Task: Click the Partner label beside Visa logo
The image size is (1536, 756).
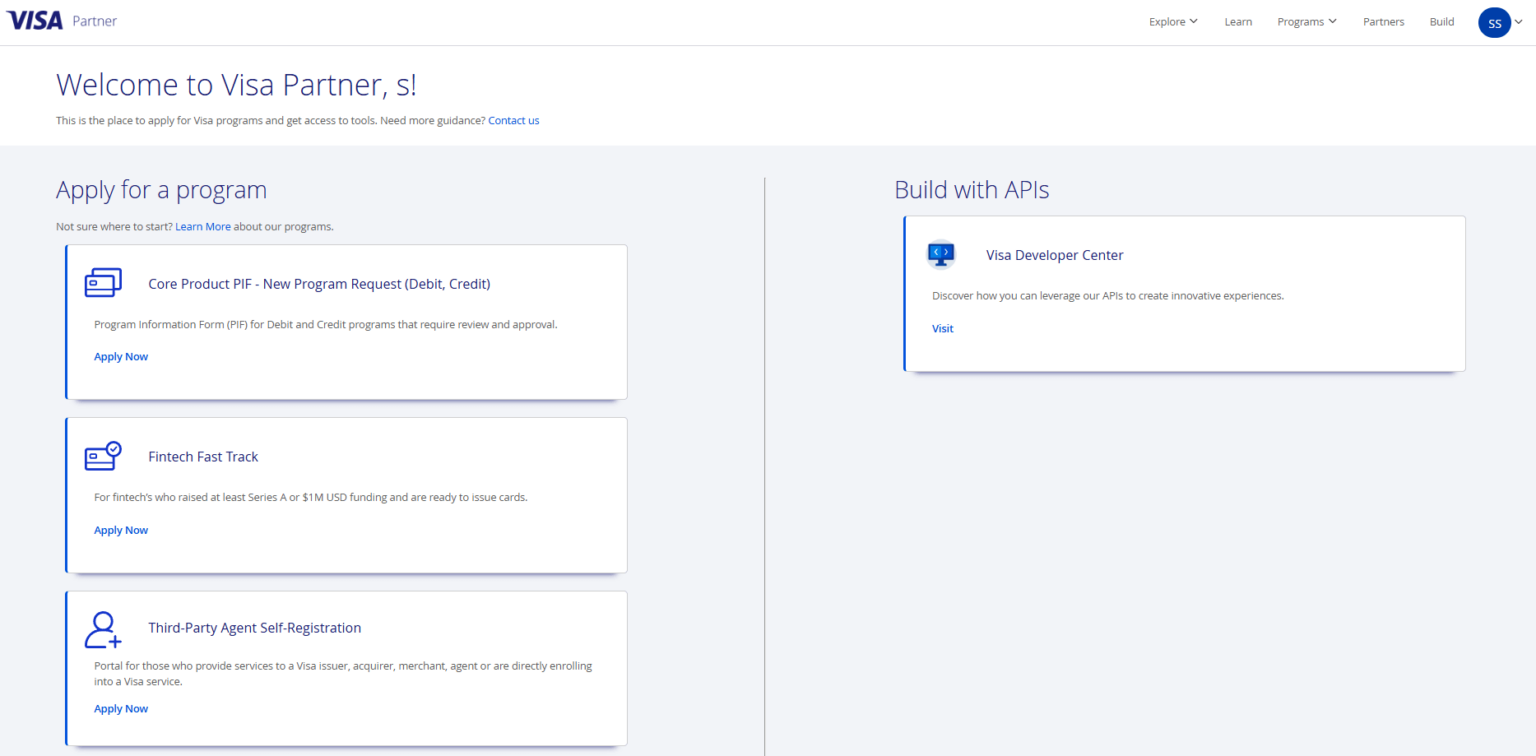Action: [x=94, y=21]
